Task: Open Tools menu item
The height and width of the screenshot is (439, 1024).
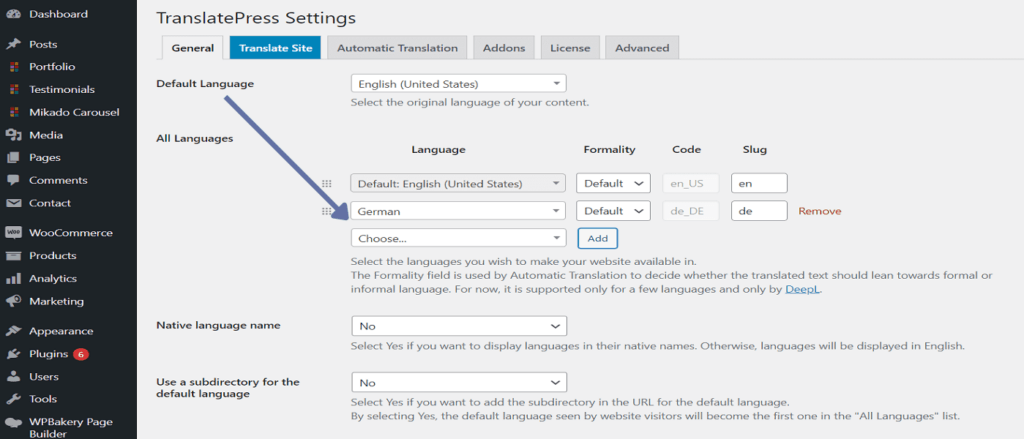Action: tap(42, 399)
